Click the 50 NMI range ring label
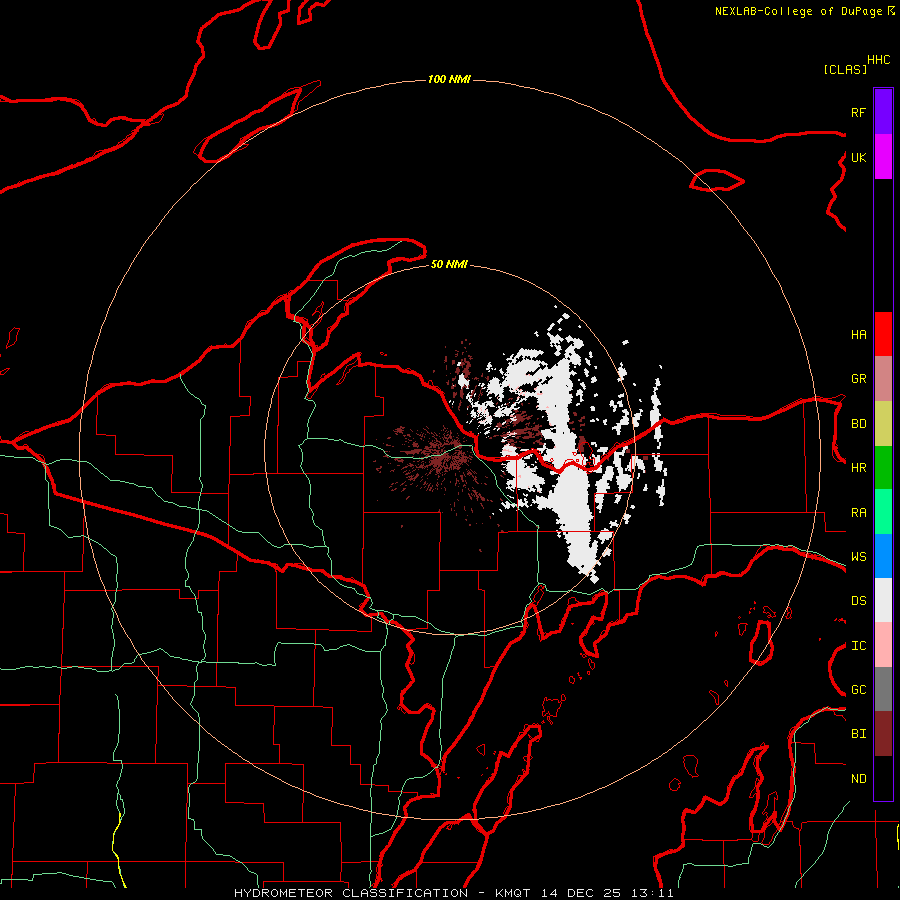The height and width of the screenshot is (900, 900). [x=449, y=264]
